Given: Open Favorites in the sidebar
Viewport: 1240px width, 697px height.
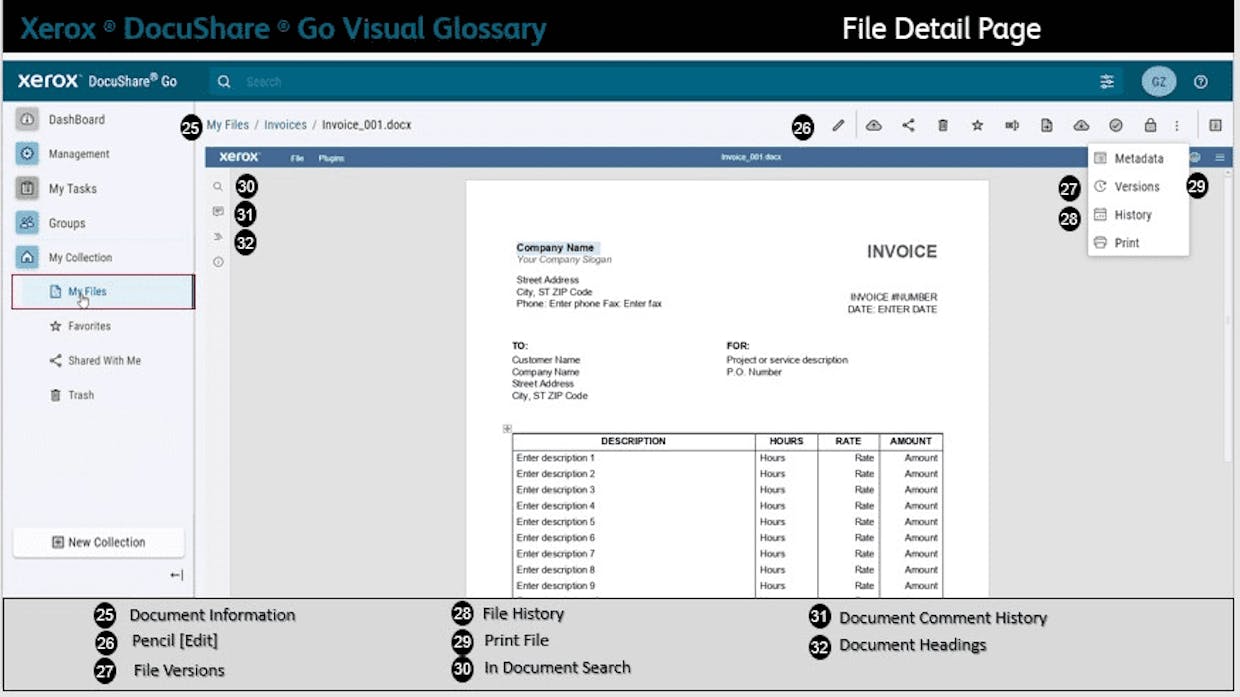Looking at the screenshot, I should (x=89, y=326).
